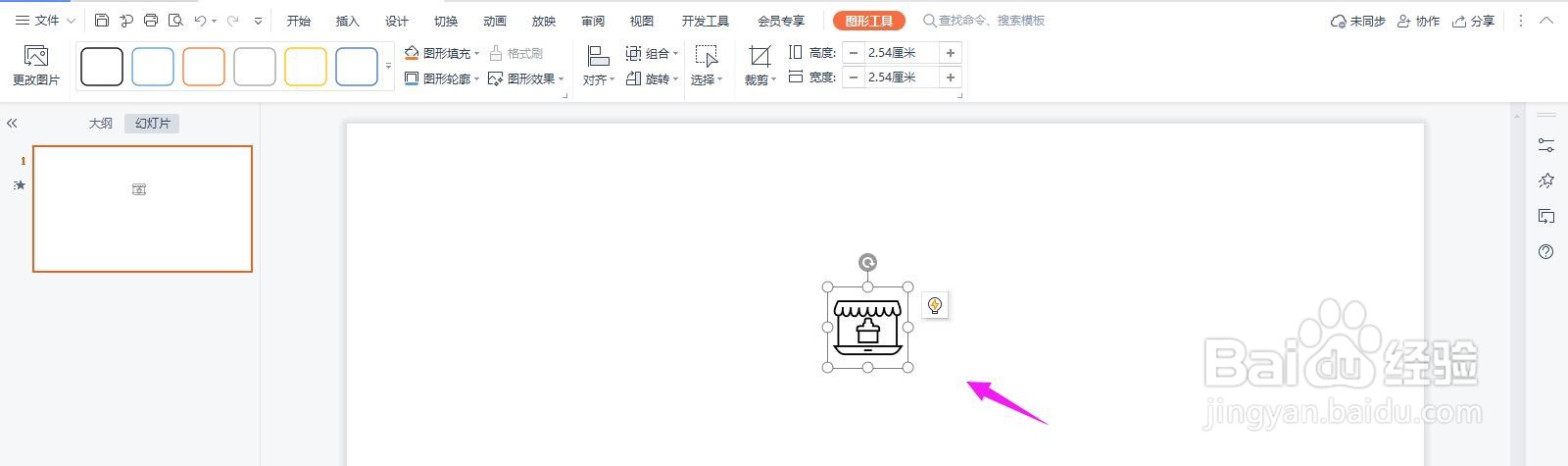This screenshot has height=466, width=1568.
Task: Click the export to PDF icon
Action: (x=126, y=20)
